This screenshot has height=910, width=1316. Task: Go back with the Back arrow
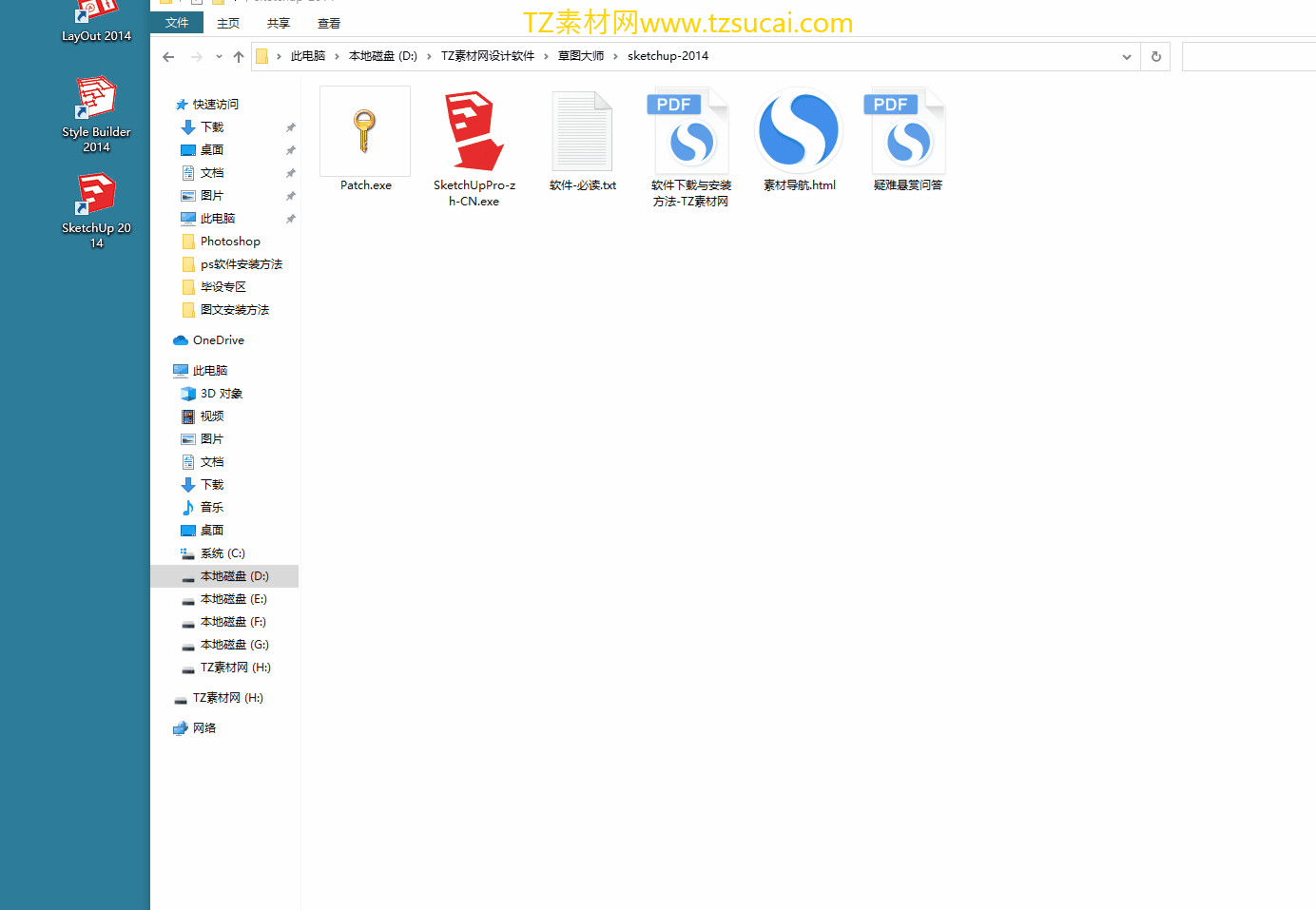168,57
